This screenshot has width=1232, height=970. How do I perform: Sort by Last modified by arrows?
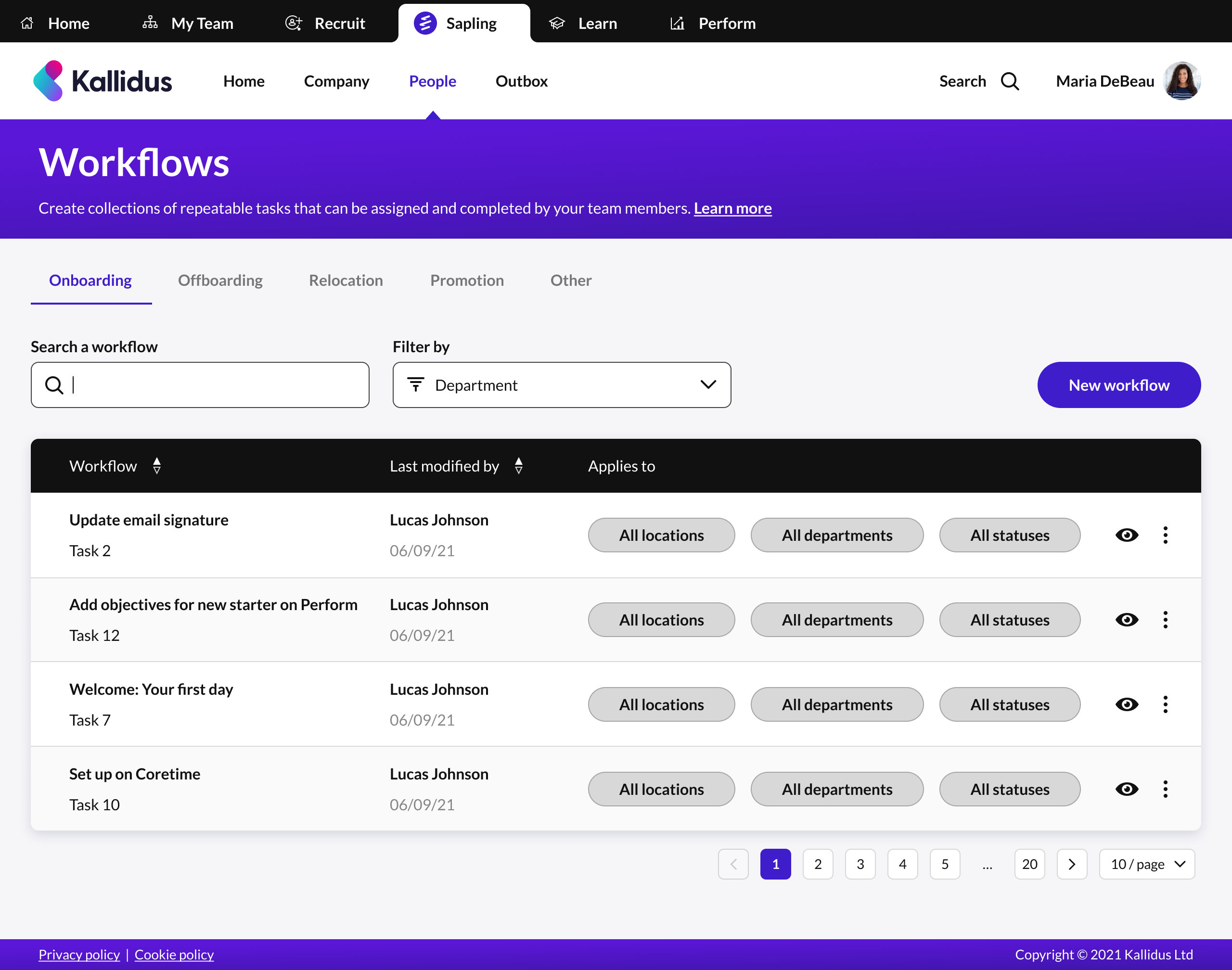pos(518,466)
